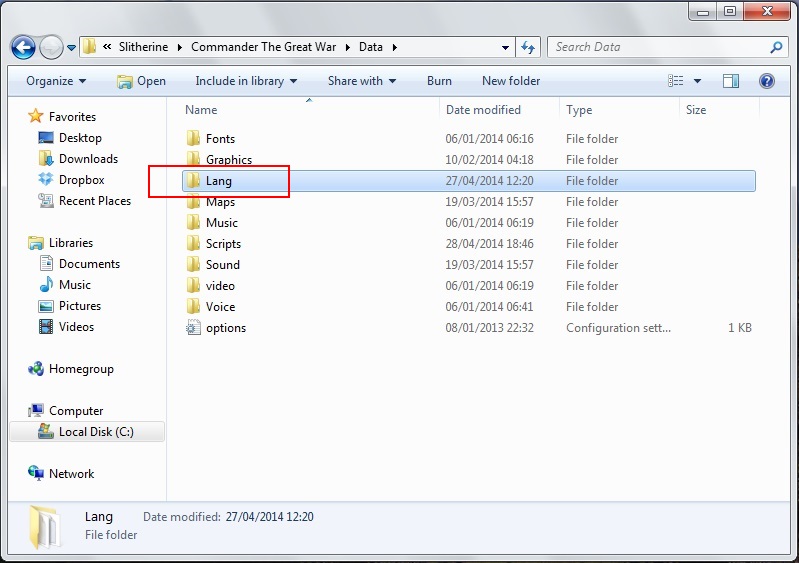799x563 pixels.
Task: Click the Music library note icon
Action: 46,285
